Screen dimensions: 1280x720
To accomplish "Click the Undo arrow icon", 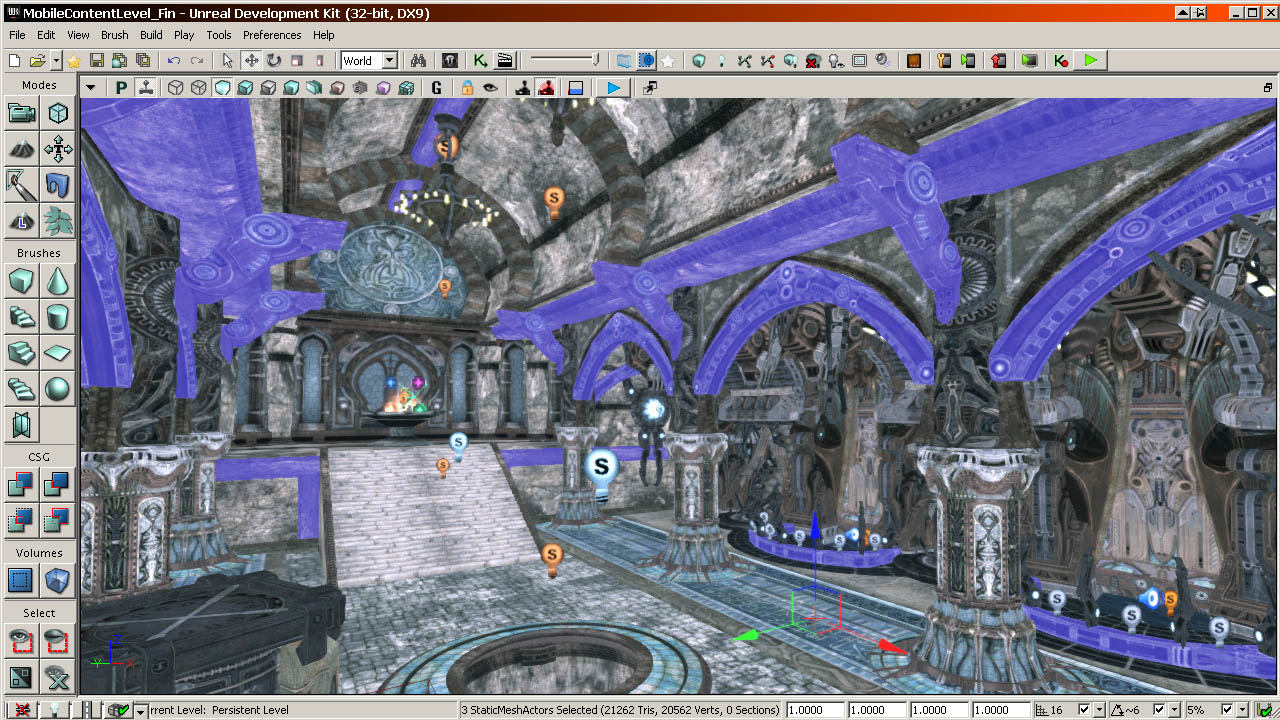I will click(x=174, y=61).
